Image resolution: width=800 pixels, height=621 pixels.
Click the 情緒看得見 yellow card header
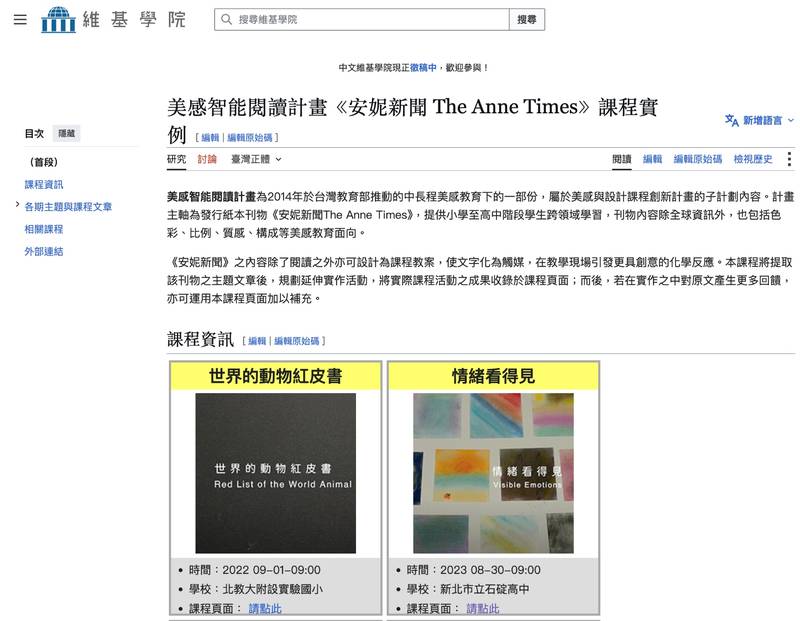point(493,376)
